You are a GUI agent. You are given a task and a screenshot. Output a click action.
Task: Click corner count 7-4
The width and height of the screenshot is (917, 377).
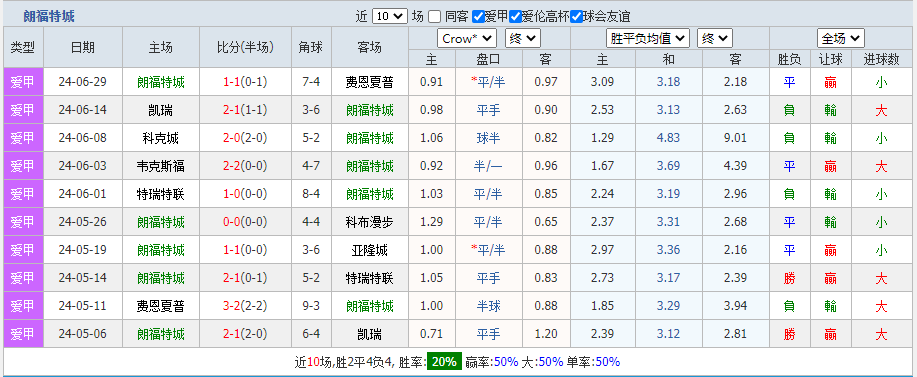[311, 82]
